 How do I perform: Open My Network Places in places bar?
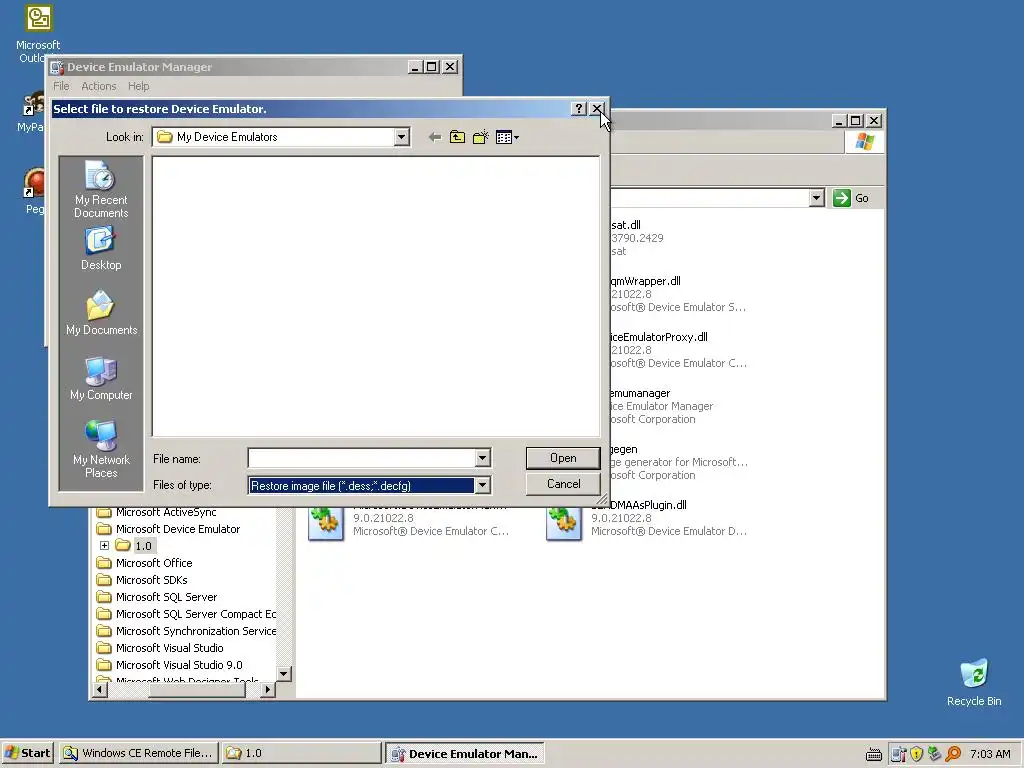pyautogui.click(x=101, y=449)
